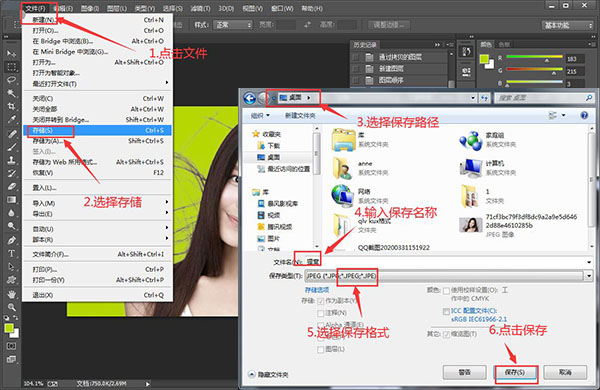The height and width of the screenshot is (390, 600).
Task: Expand 最近打开文件(T) submenu
Action: point(98,84)
